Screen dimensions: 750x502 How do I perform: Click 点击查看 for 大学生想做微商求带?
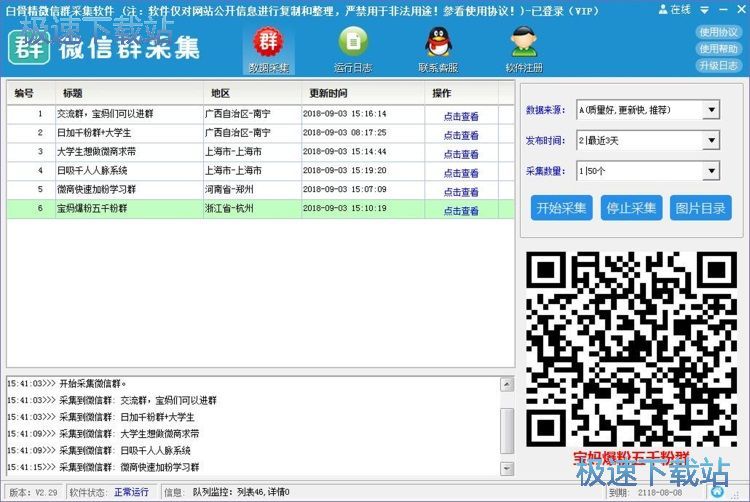tap(461, 154)
